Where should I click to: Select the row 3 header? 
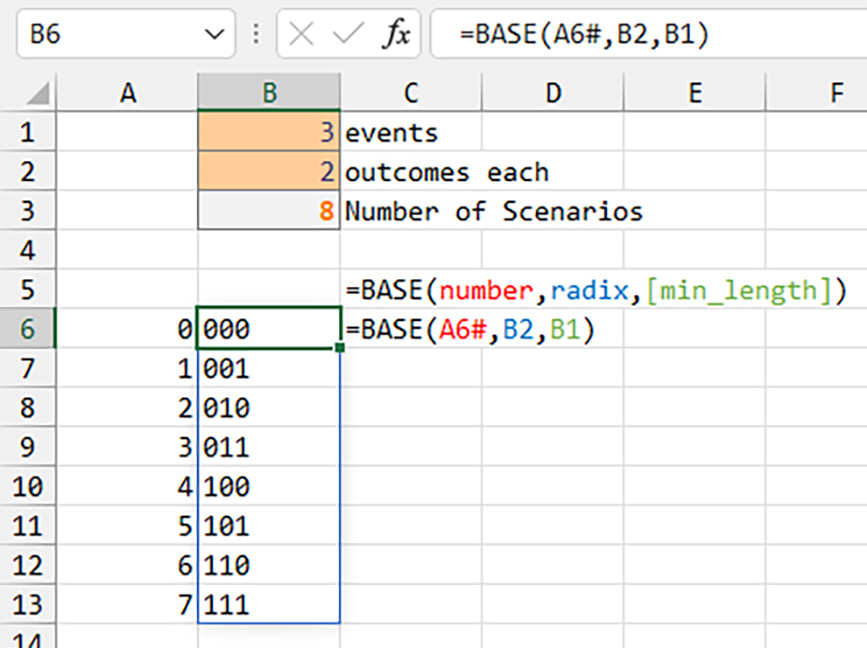click(26, 211)
